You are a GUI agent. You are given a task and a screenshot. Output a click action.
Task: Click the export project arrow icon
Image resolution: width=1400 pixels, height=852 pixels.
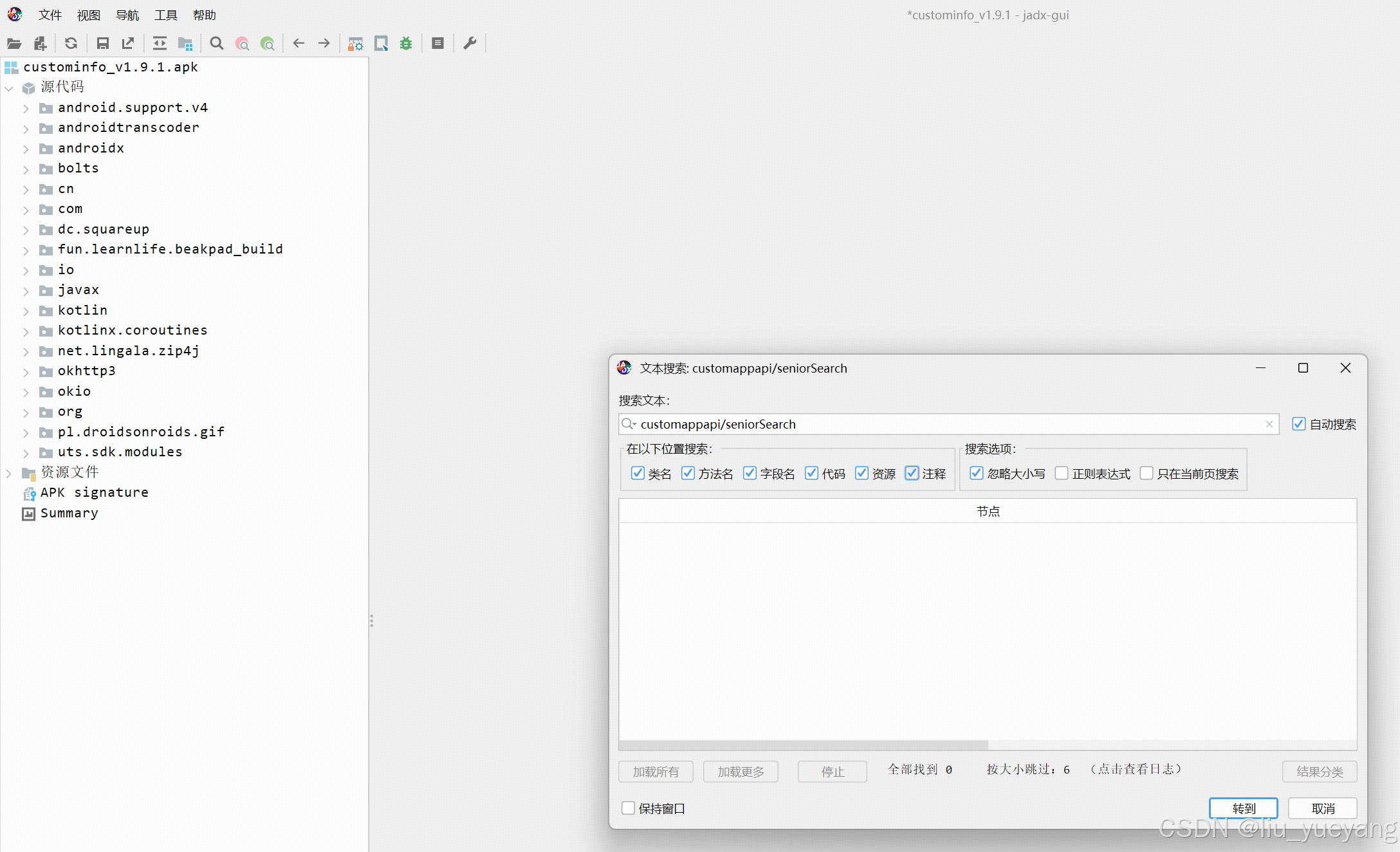coord(128,44)
